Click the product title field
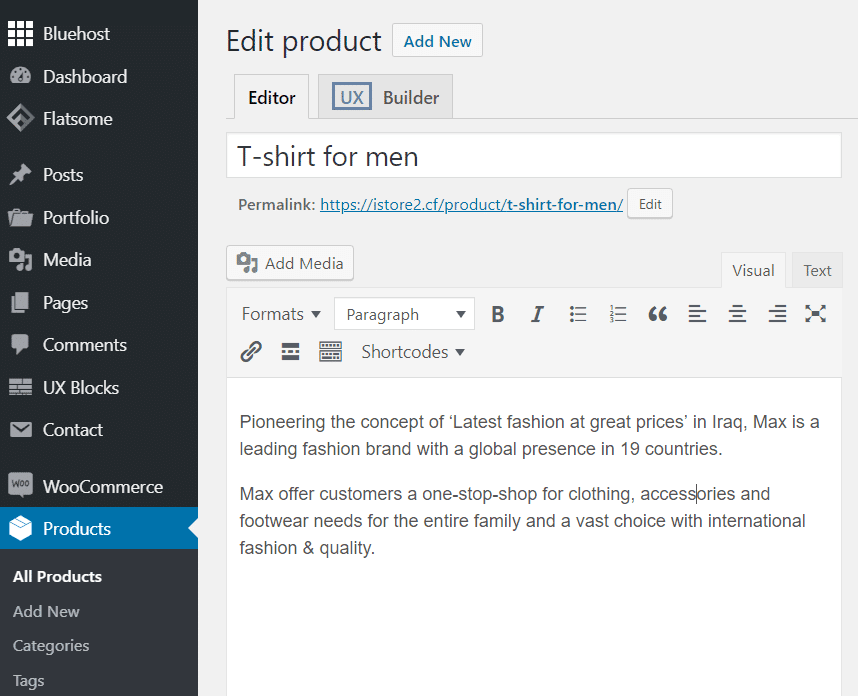 (x=534, y=155)
